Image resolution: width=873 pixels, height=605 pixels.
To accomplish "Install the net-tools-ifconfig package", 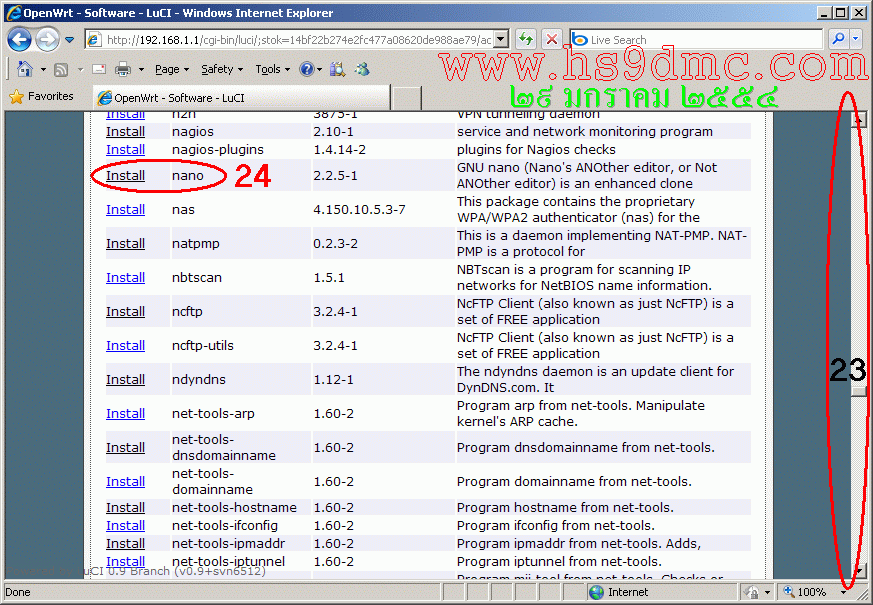I will [125, 525].
